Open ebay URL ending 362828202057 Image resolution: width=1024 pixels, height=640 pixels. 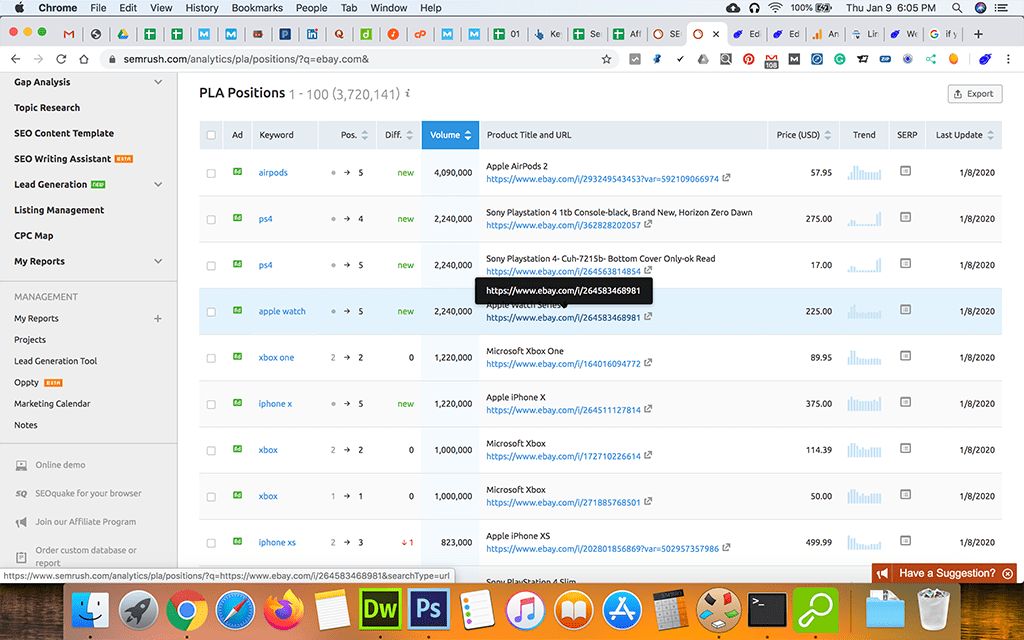(563, 225)
